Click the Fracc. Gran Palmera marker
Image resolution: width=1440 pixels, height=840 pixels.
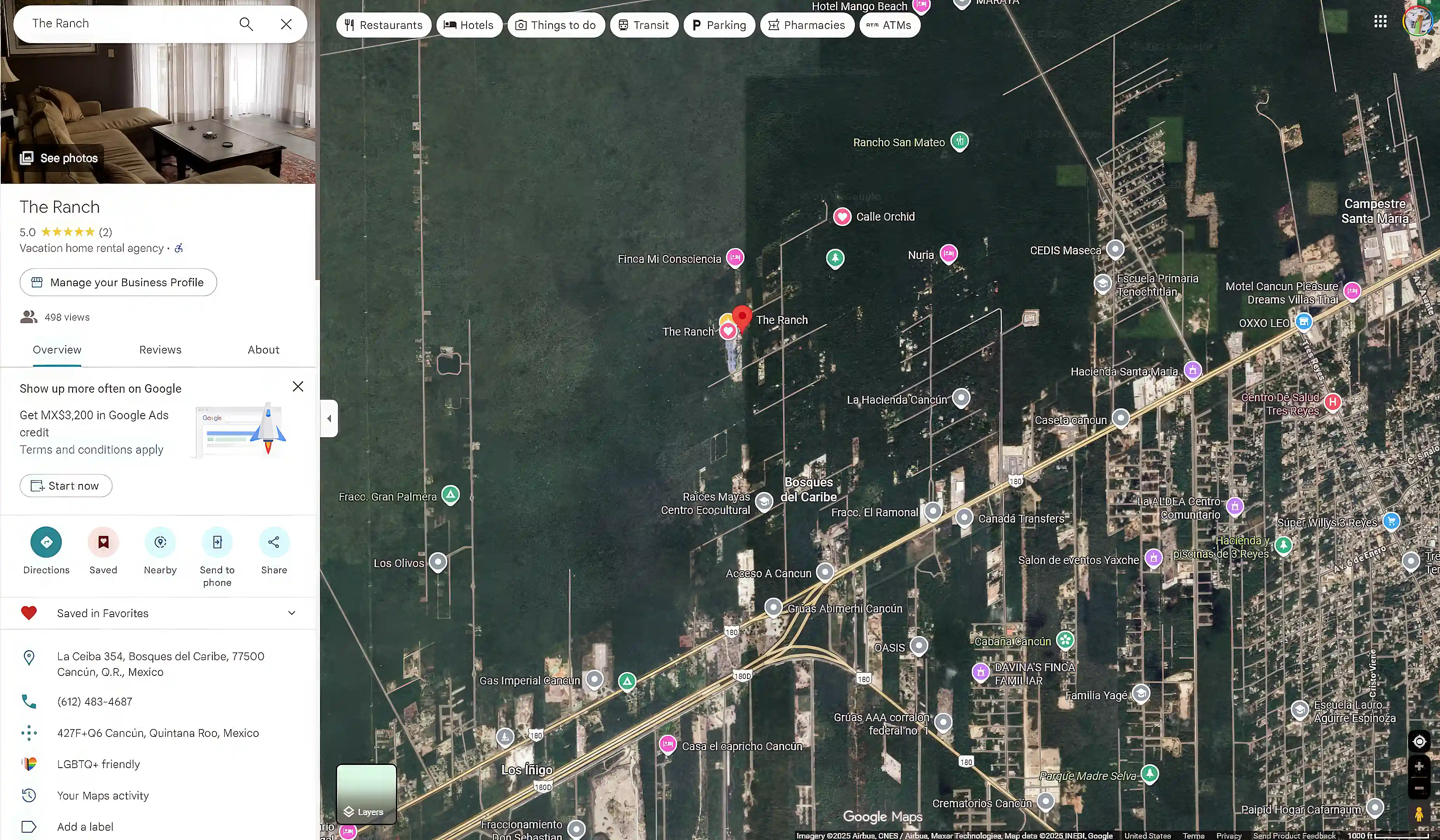tap(450, 495)
